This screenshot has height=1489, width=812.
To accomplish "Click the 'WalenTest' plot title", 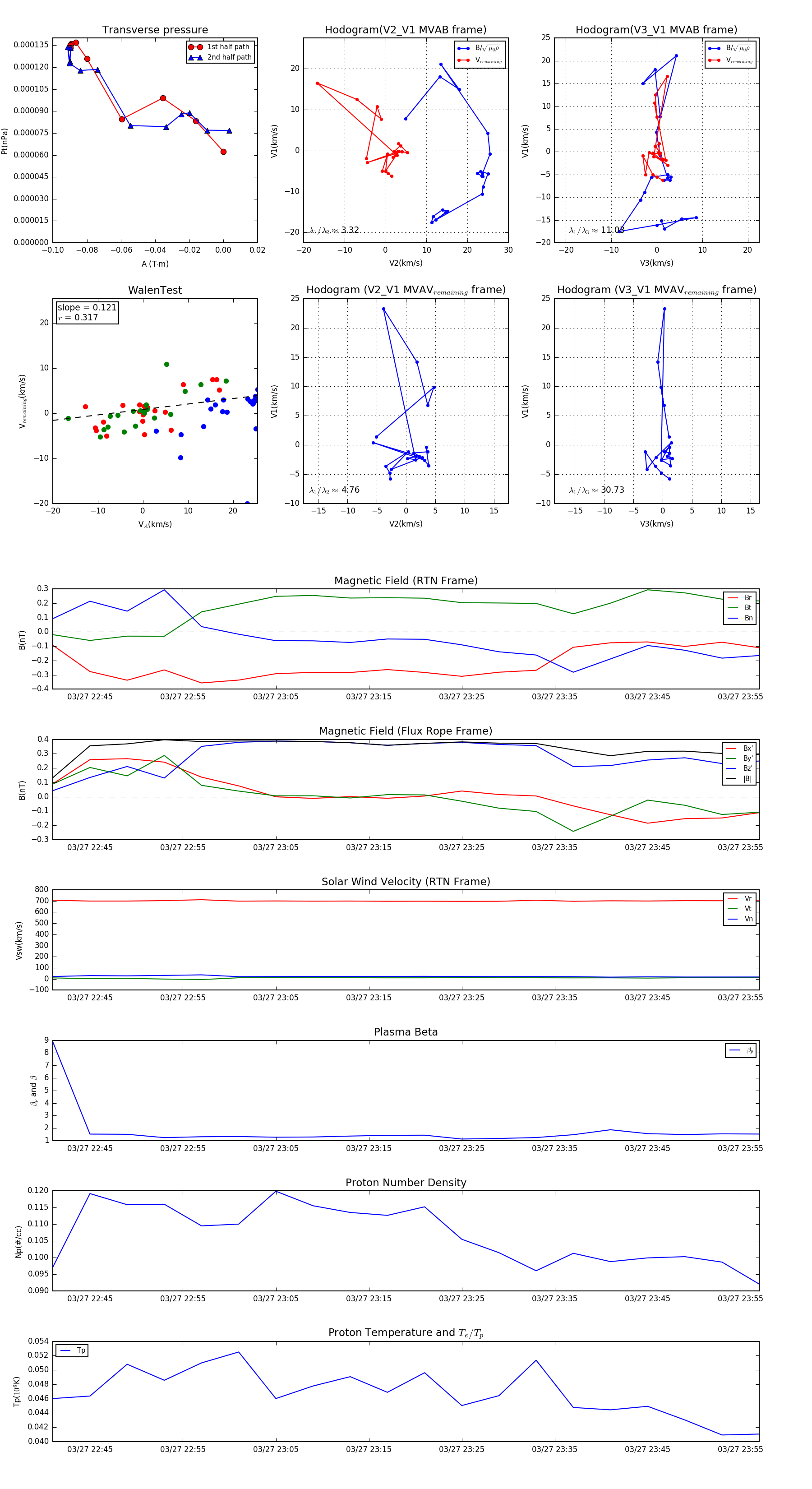I will (155, 290).
